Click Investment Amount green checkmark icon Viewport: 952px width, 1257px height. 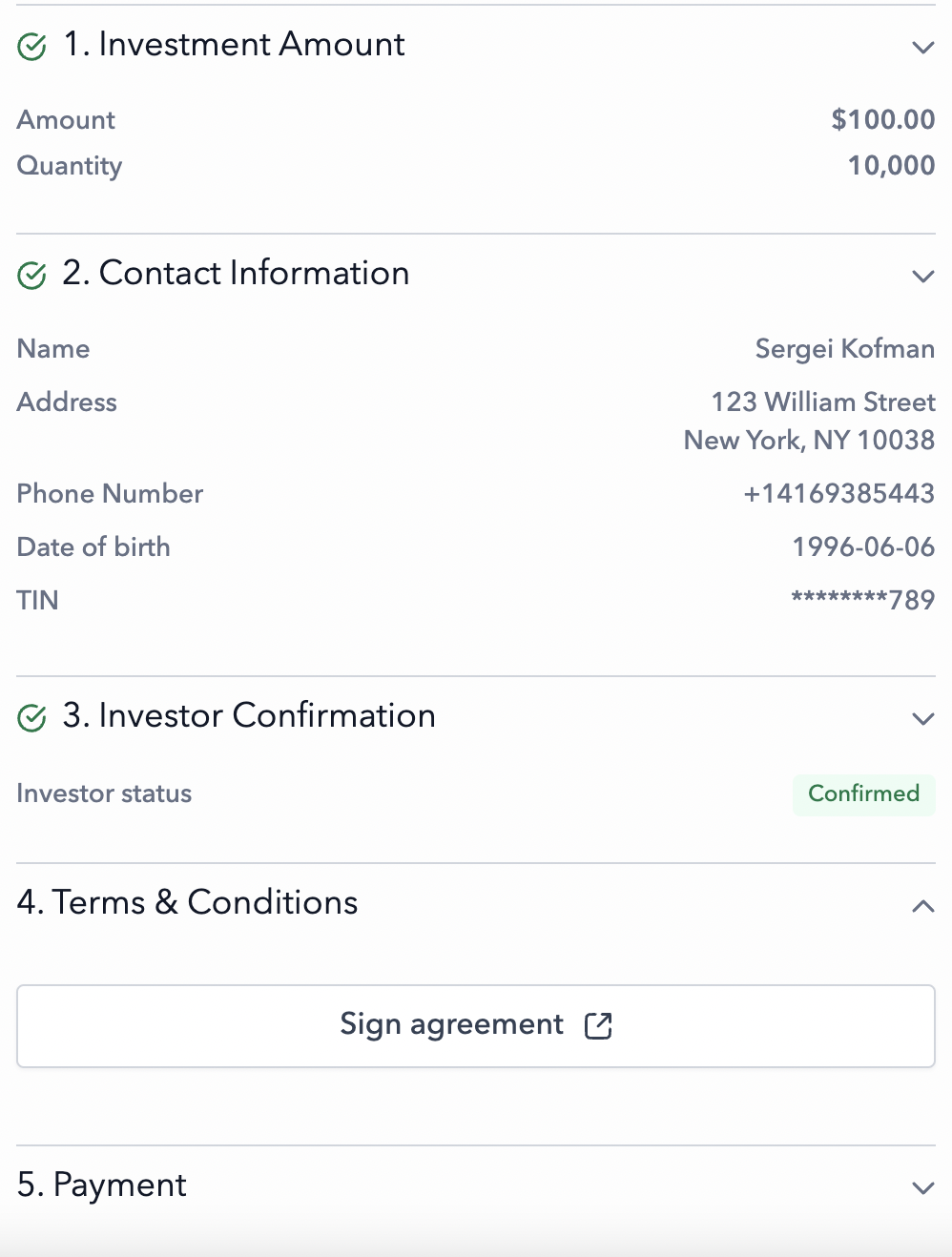31,46
